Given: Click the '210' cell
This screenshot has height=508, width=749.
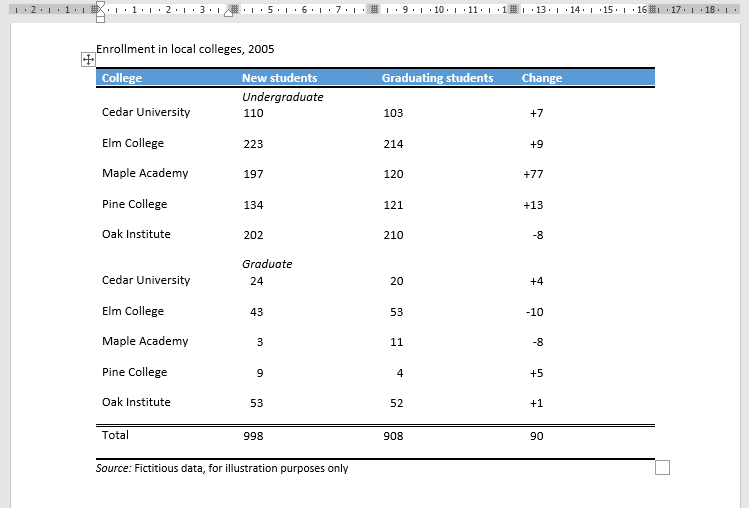Looking at the screenshot, I should [x=393, y=236].
